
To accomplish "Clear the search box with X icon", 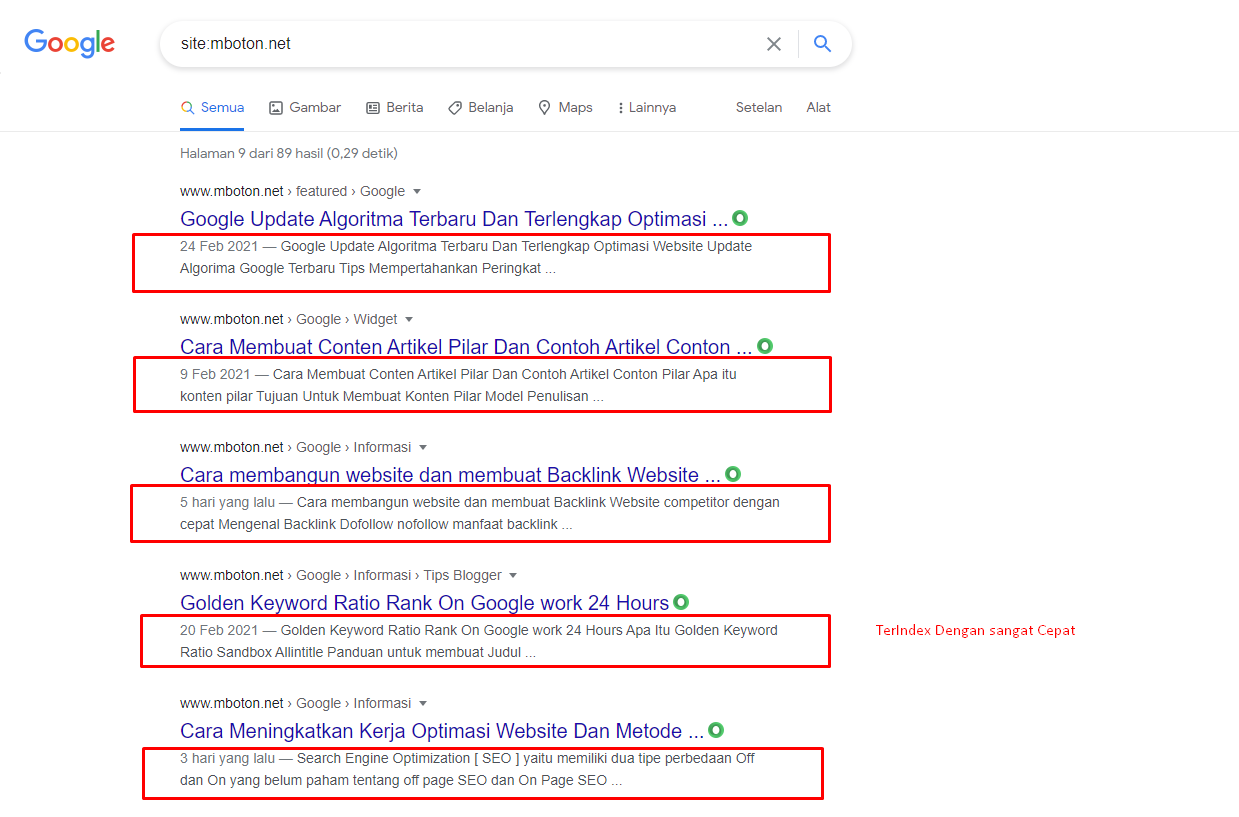I will (774, 44).
